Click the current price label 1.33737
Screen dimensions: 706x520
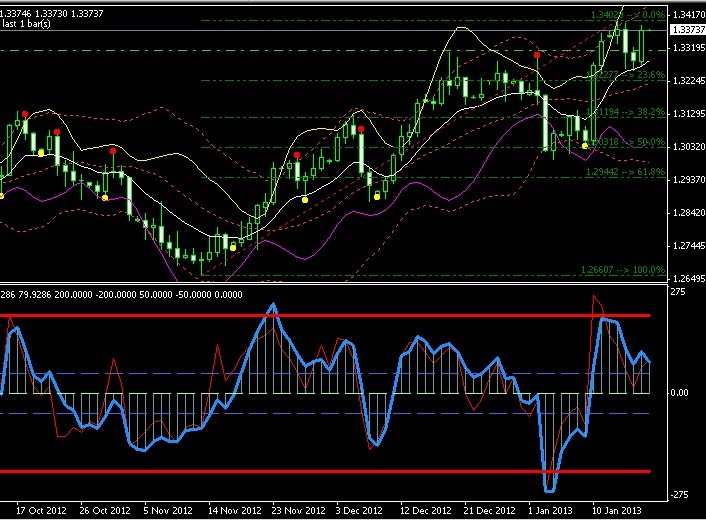point(688,30)
